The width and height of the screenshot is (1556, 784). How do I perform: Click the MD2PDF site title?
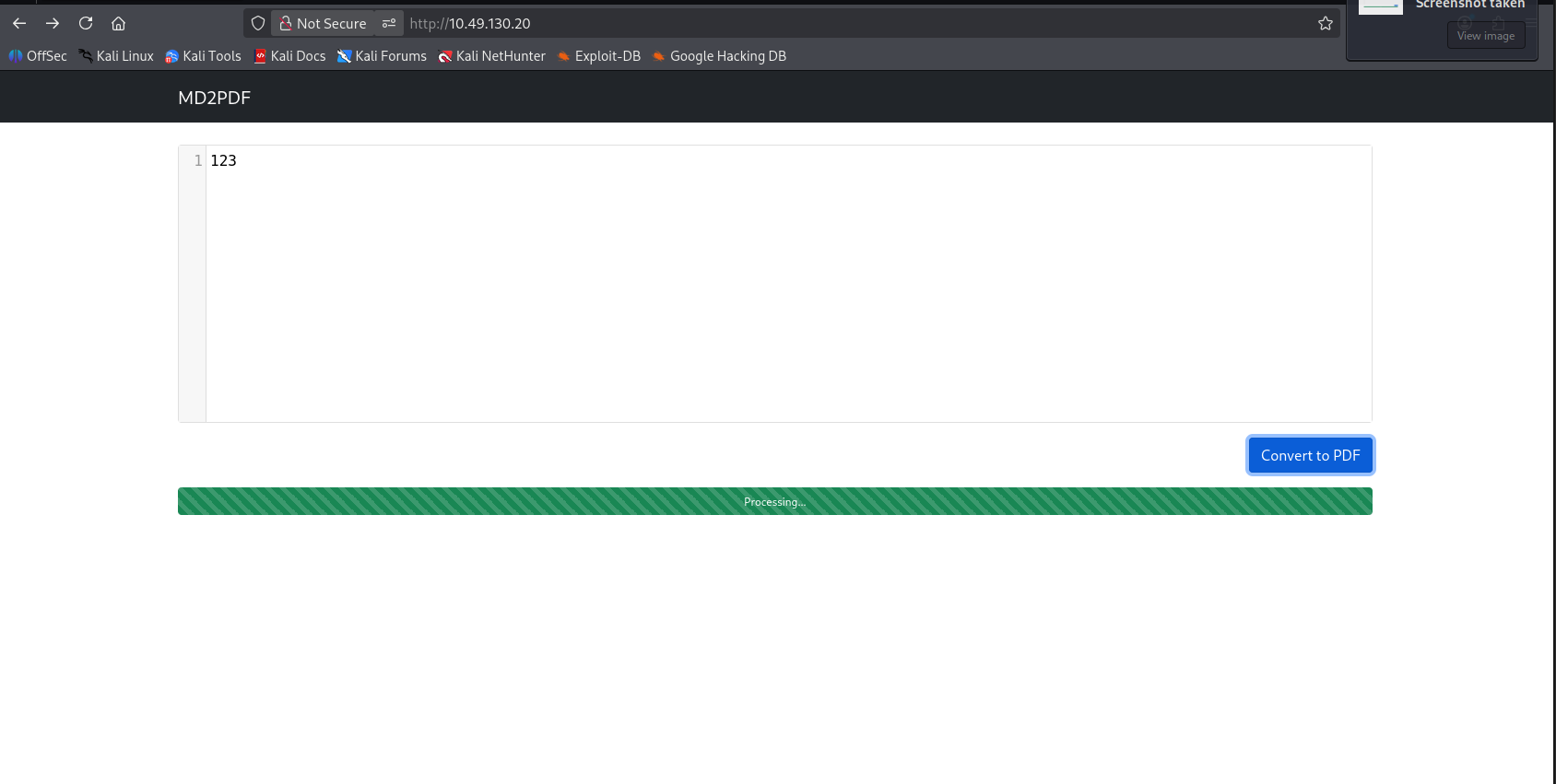pyautogui.click(x=214, y=98)
